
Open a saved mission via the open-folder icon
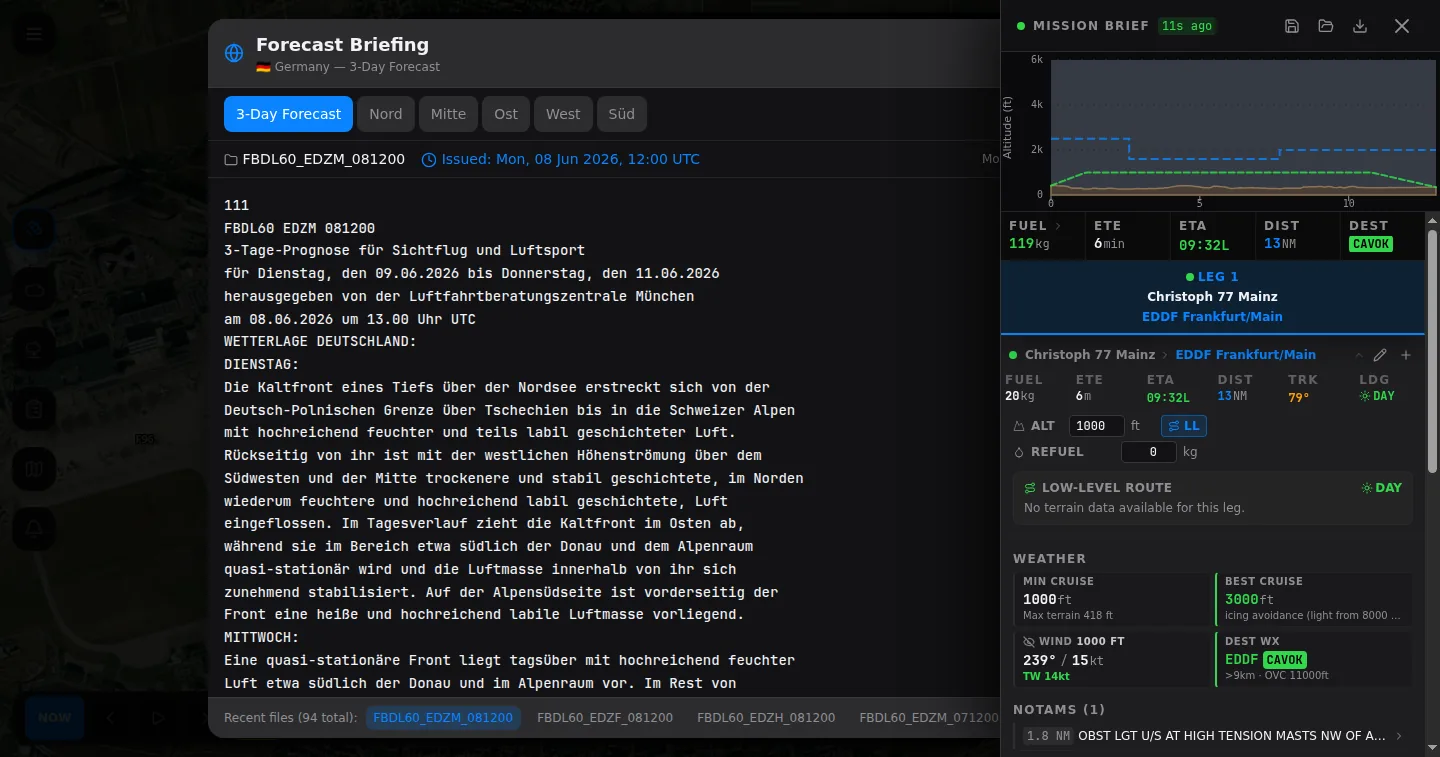[x=1326, y=26]
